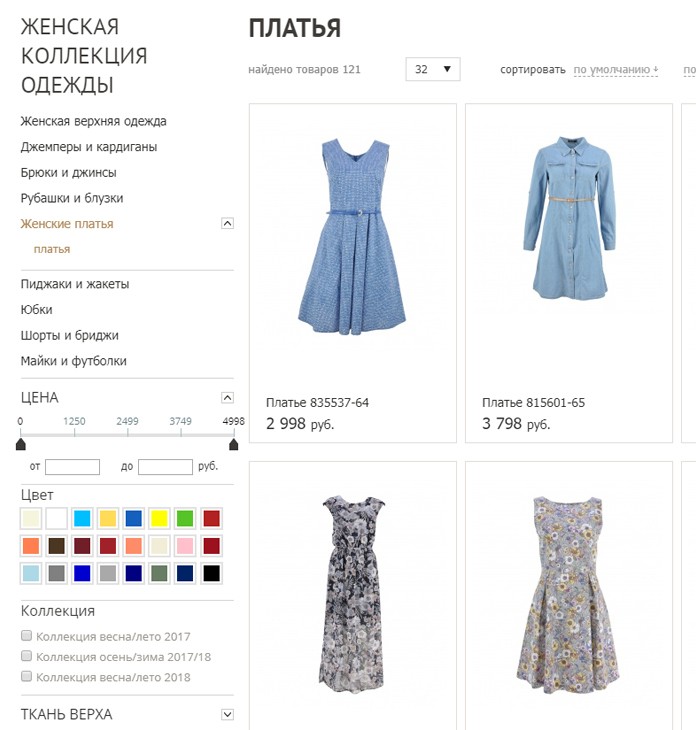The height and width of the screenshot is (730, 696).
Task: Open the 32 items-per-page dropdown
Action: (x=433, y=69)
